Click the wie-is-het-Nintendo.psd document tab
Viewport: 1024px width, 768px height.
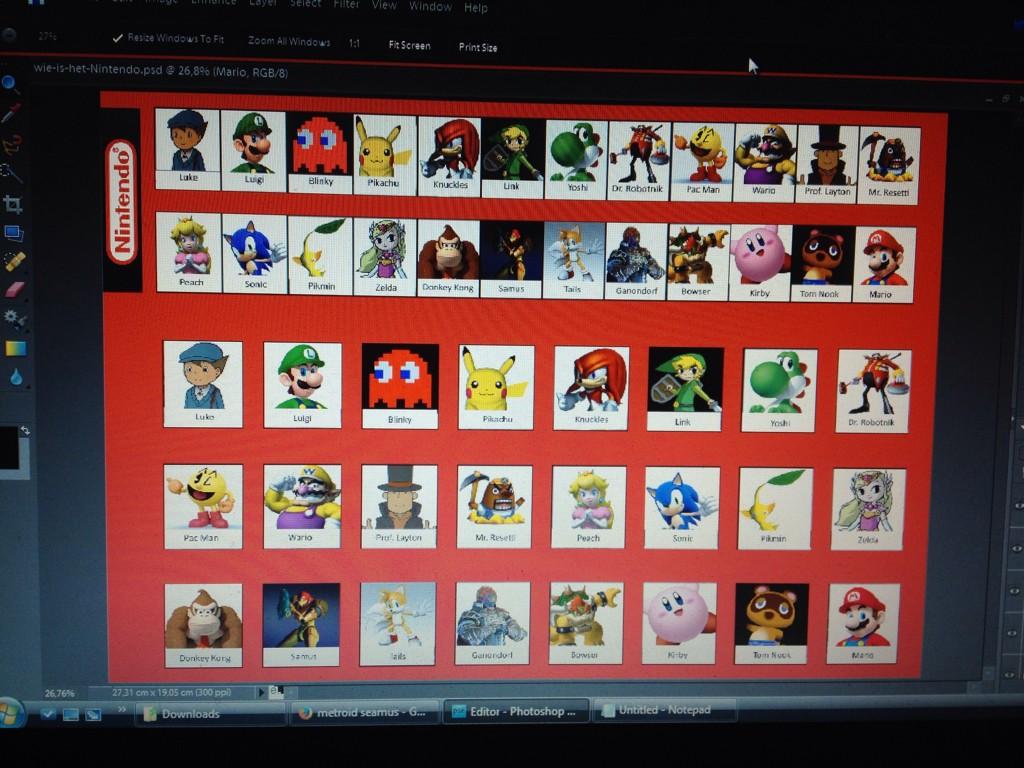point(160,70)
